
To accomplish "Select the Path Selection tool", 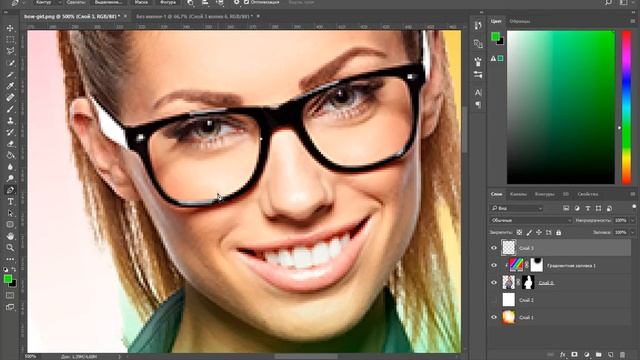I will pos(10,213).
